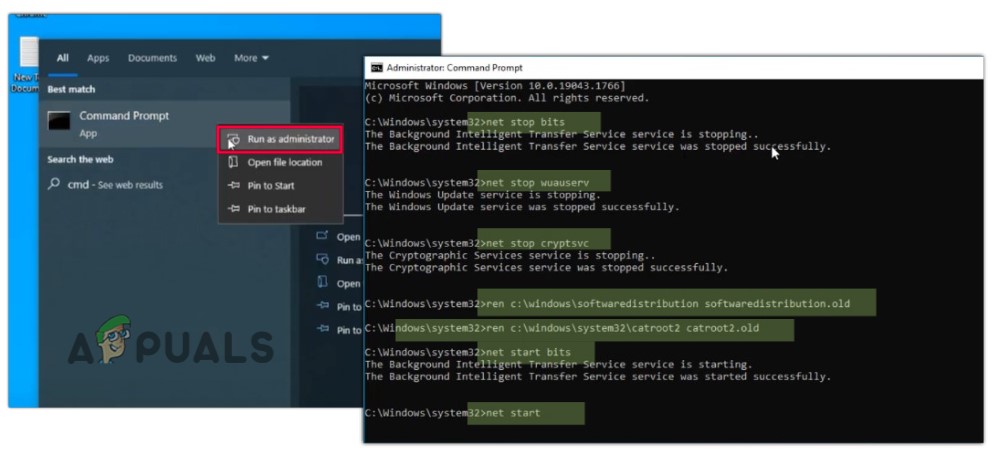This screenshot has height=461, width=1000.
Task: Click the Windows Update service stopped successfully line
Action: [x=522, y=207]
